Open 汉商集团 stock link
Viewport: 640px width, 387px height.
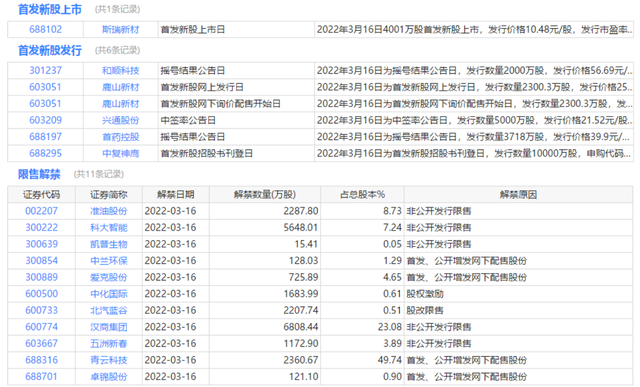pyautogui.click(x=109, y=327)
